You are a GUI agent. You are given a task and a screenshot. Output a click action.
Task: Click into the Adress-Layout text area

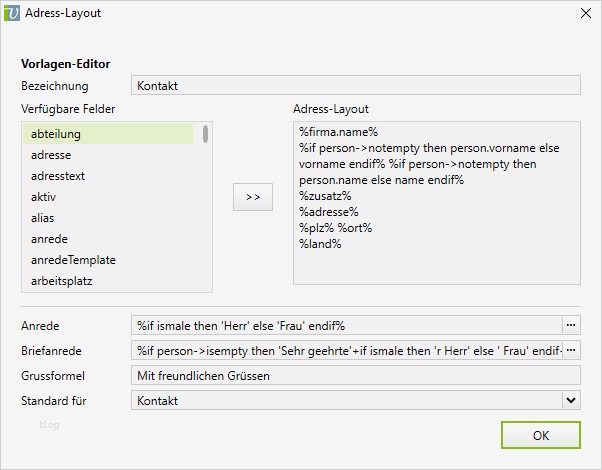[x=436, y=240]
